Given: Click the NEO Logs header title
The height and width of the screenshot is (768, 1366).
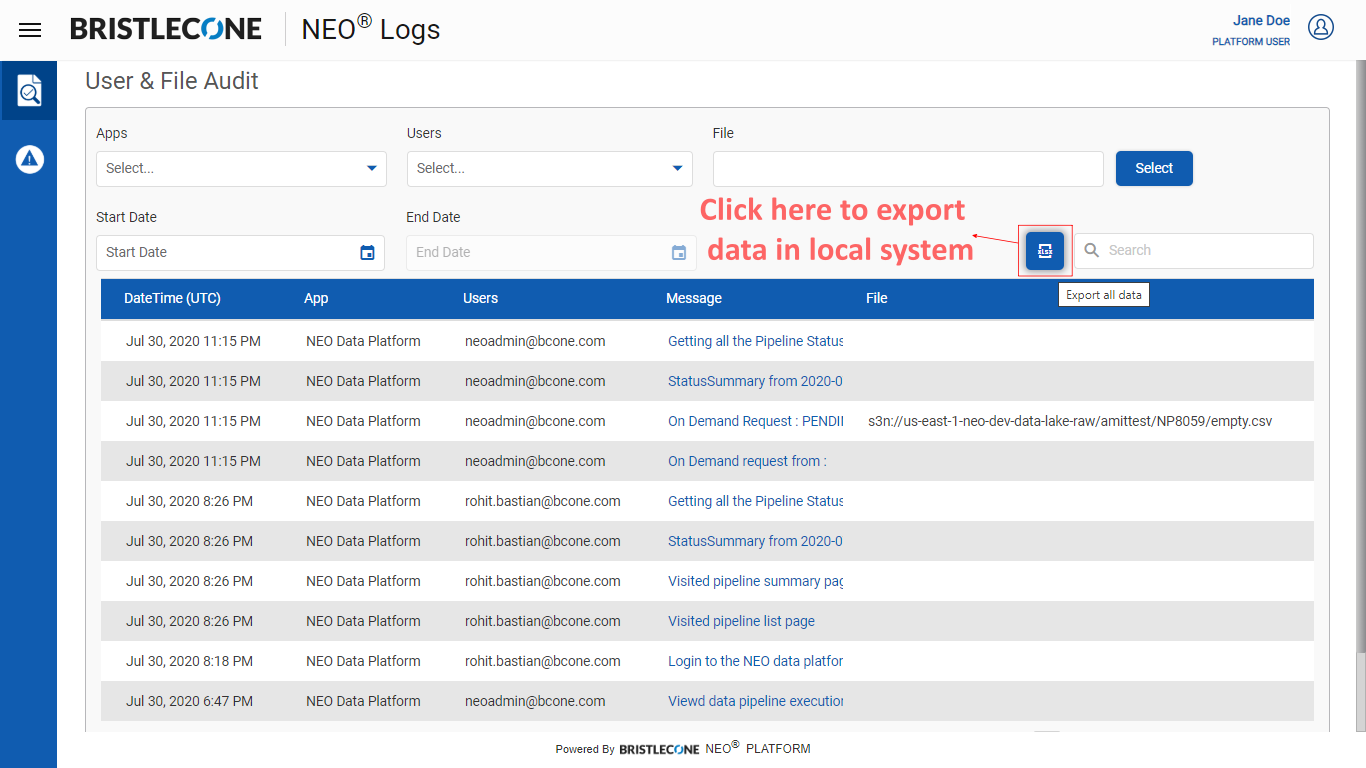Looking at the screenshot, I should (x=371, y=29).
